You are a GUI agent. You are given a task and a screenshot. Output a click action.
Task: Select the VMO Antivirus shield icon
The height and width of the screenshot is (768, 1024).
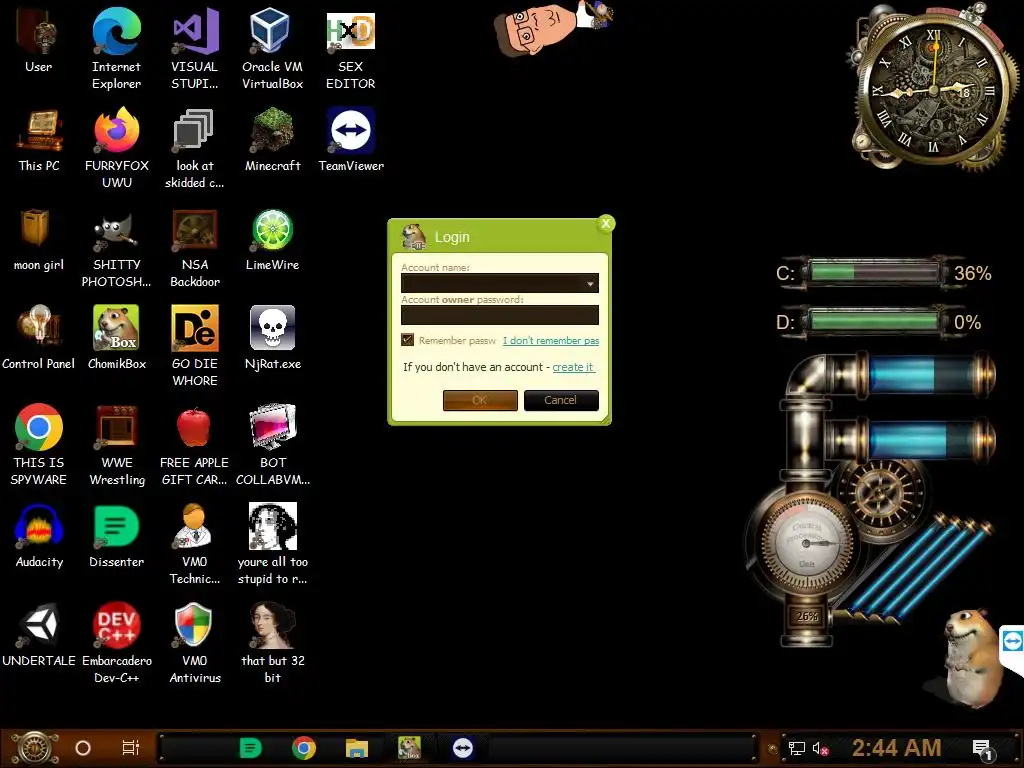[195, 643]
